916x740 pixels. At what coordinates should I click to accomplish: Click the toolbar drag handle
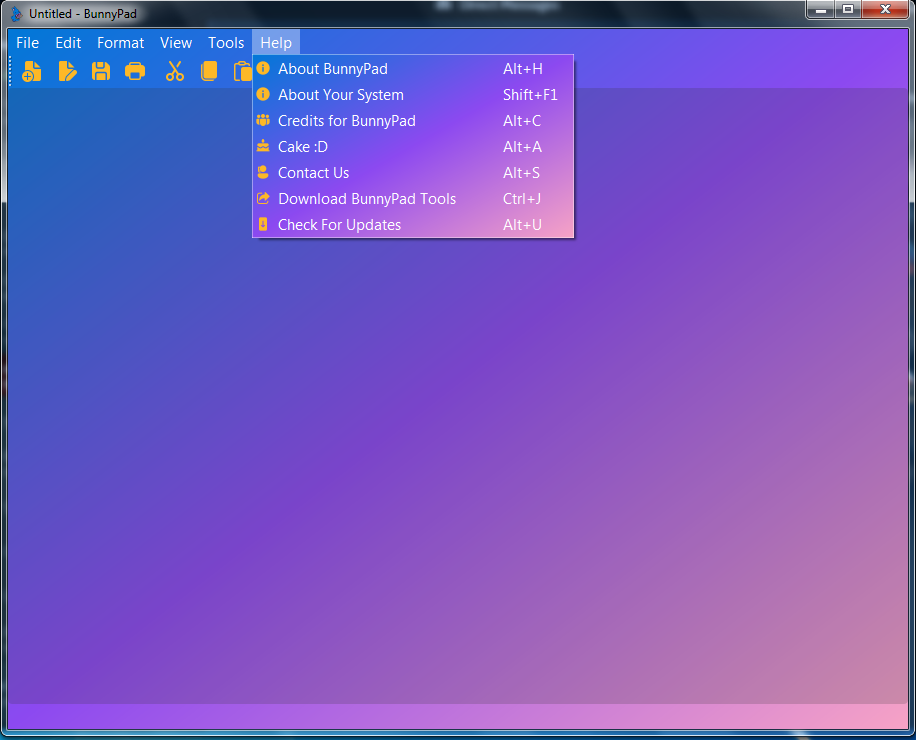click(x=11, y=71)
